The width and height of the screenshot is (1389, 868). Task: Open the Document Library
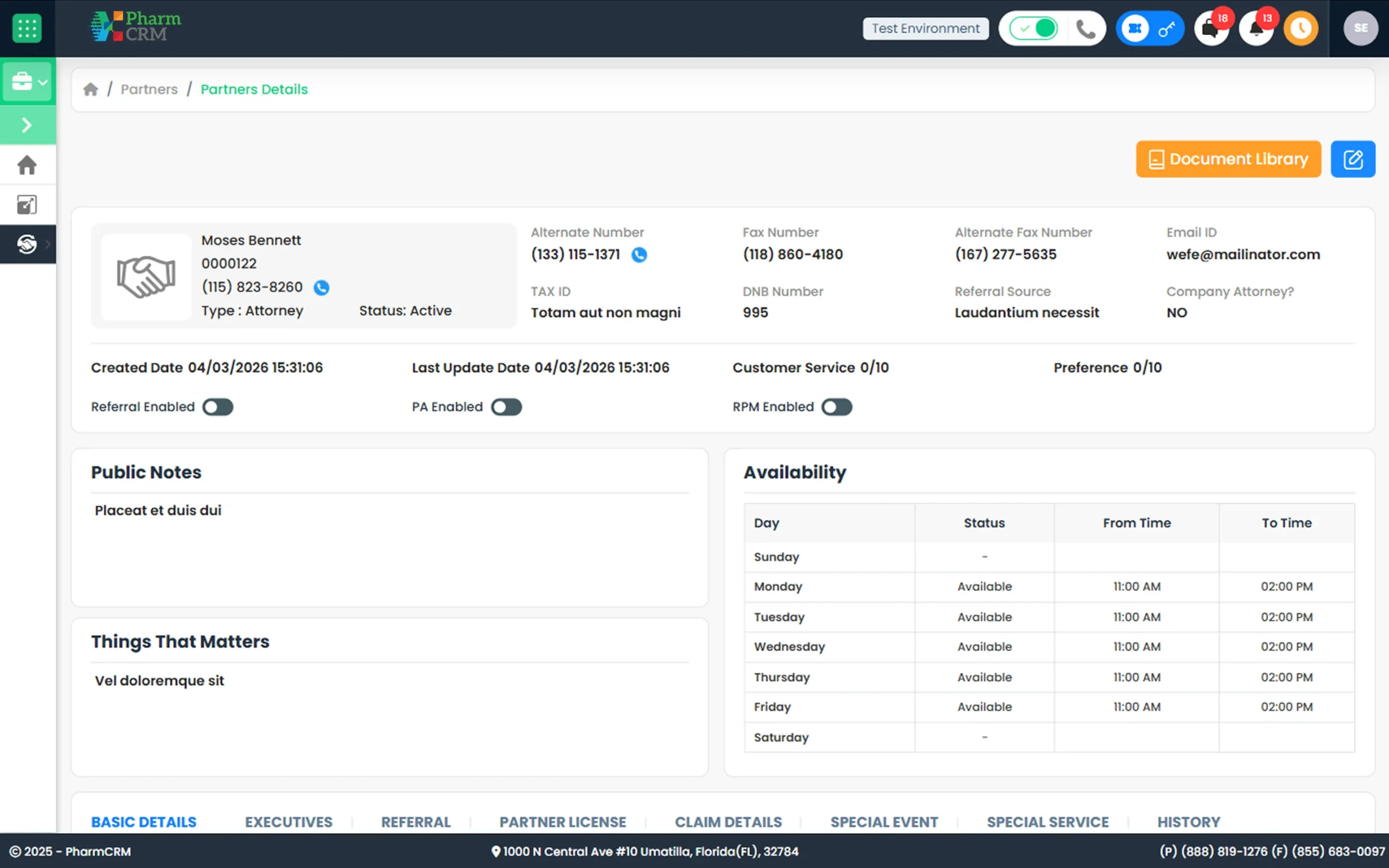[x=1228, y=159]
